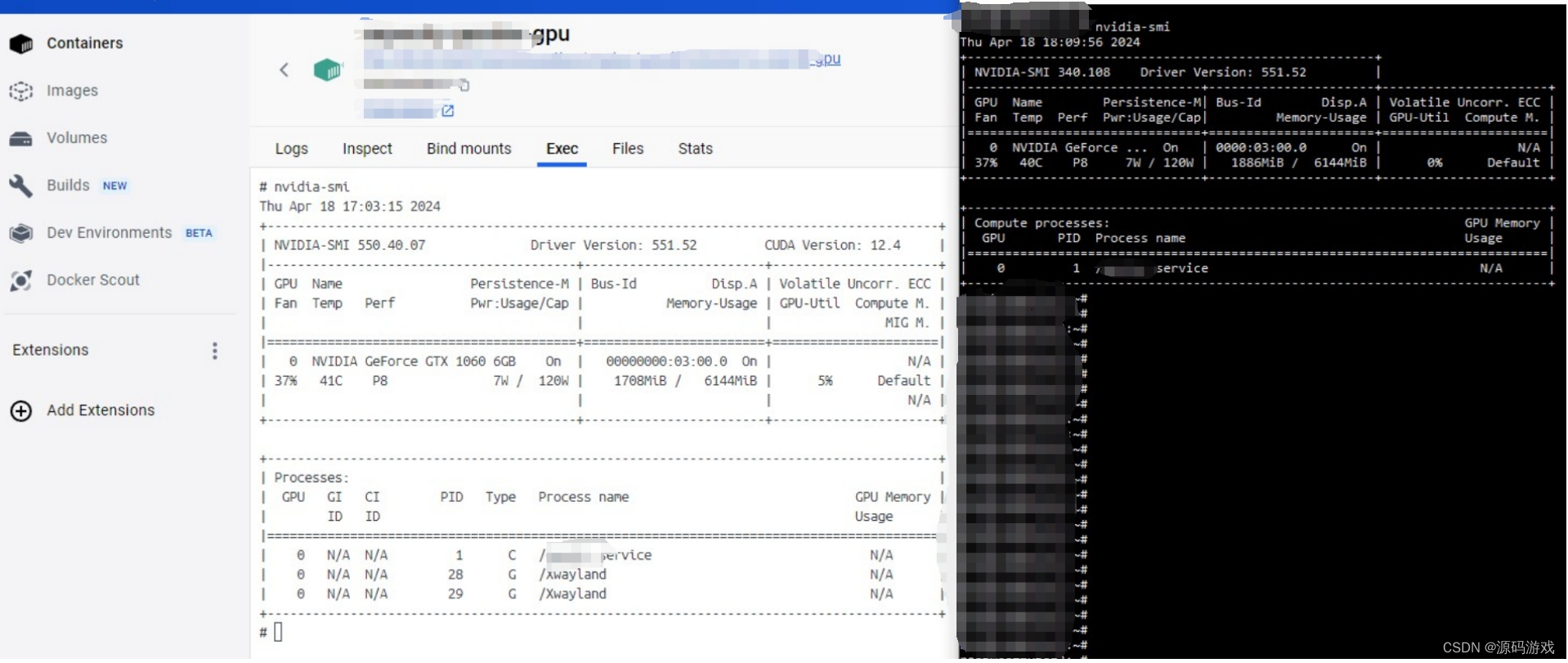This screenshot has width=1568, height=663.
Task: Open the Volumes sidebar icon
Action: click(21, 138)
